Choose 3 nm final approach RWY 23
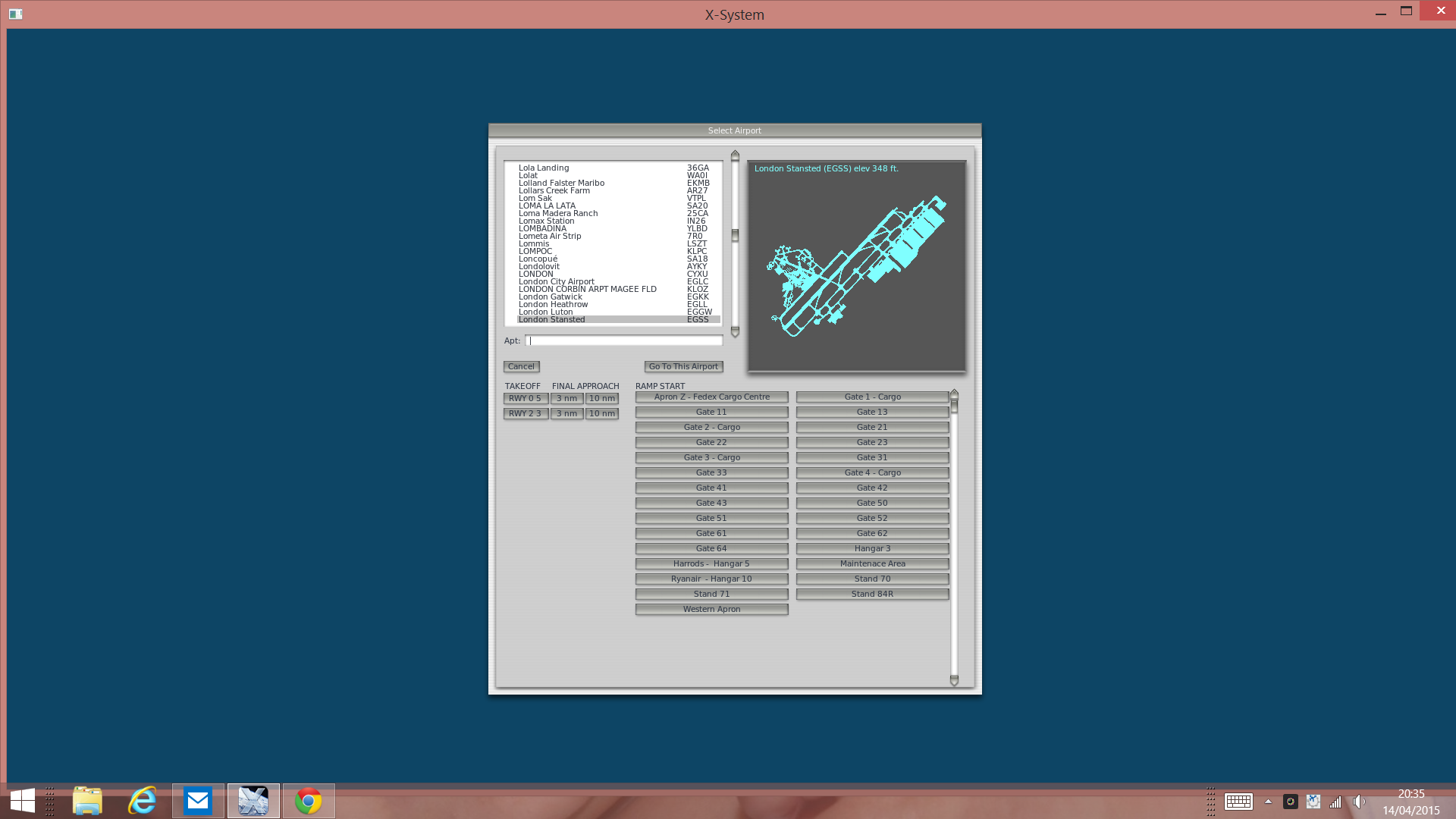The image size is (1456, 819). [566, 413]
